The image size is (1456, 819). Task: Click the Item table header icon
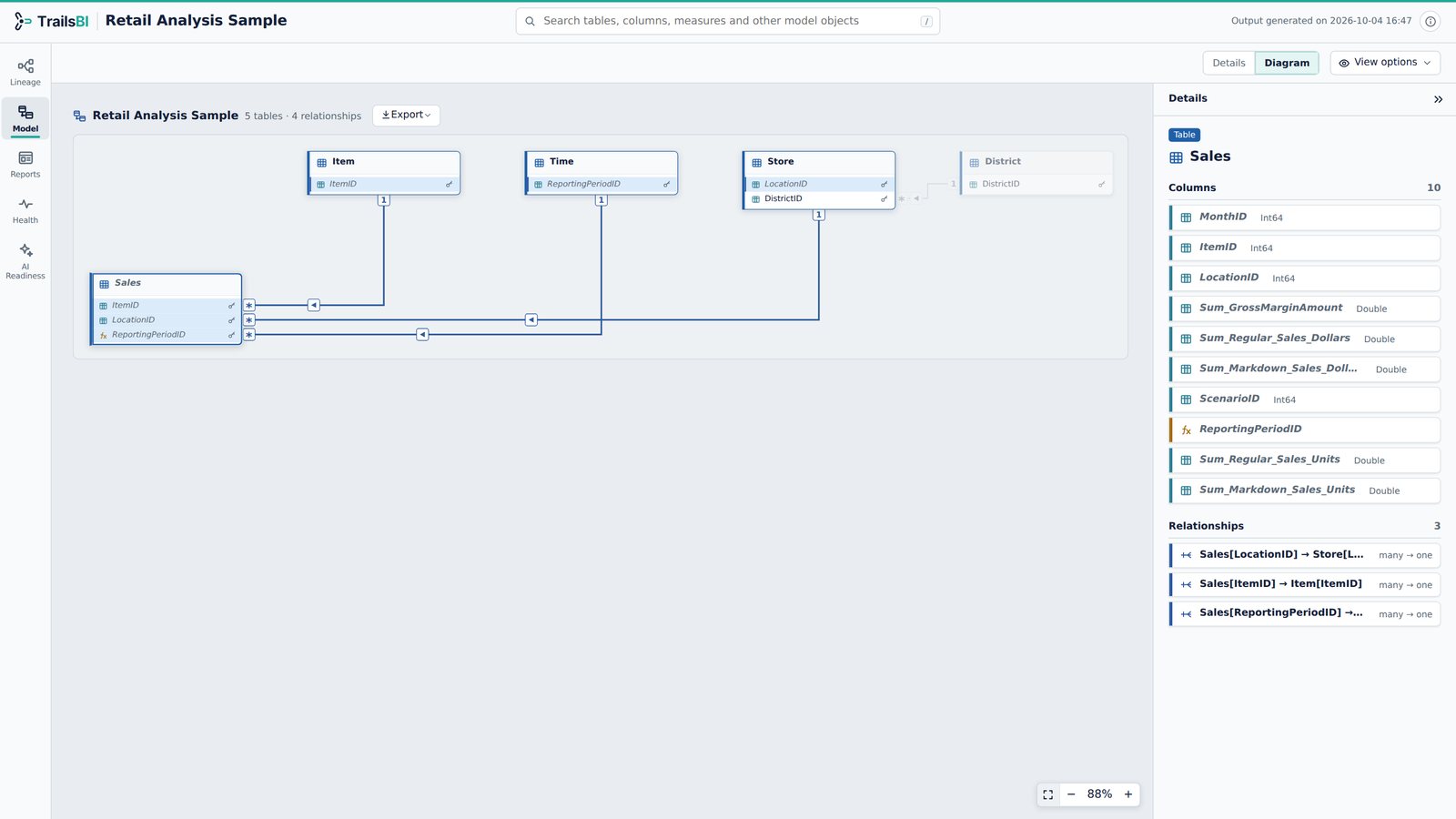pyautogui.click(x=321, y=162)
